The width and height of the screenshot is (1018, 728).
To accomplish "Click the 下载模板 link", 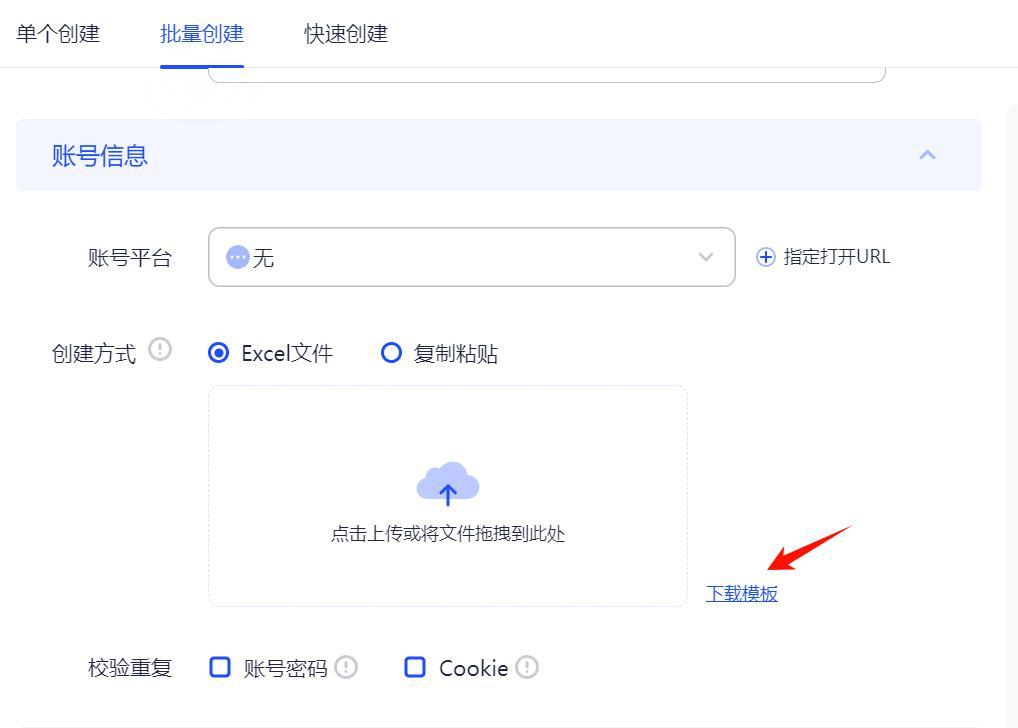I will point(741,594).
